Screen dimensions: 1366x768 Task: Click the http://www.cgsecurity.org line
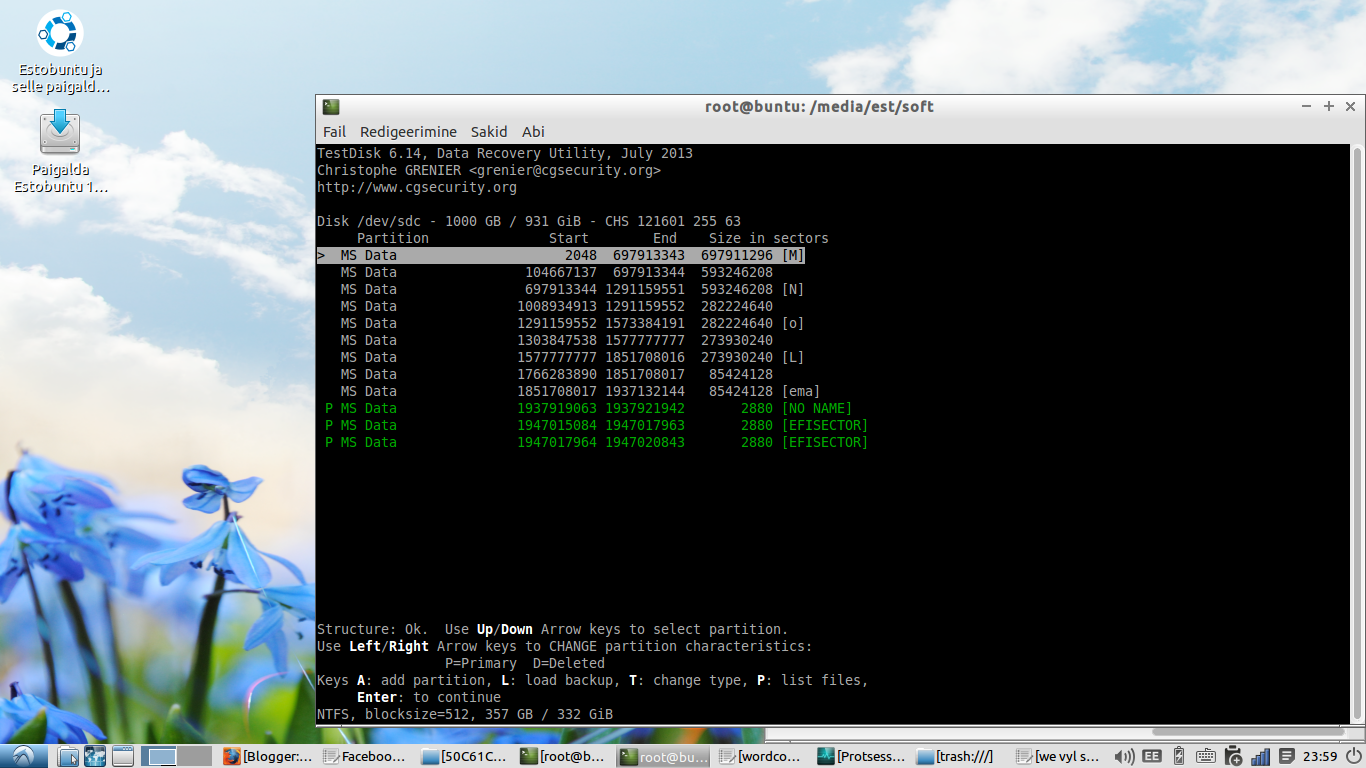tap(417, 188)
